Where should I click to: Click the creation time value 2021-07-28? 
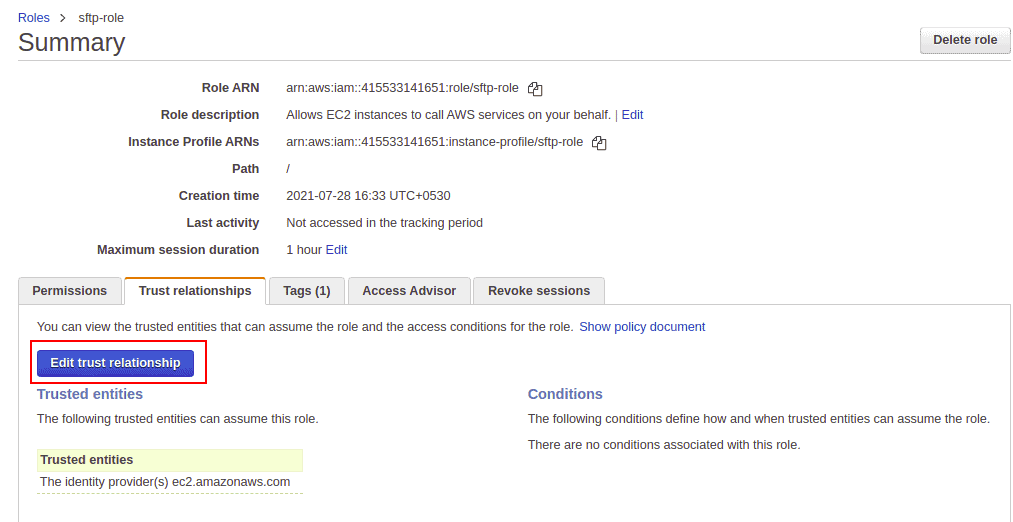click(x=368, y=196)
